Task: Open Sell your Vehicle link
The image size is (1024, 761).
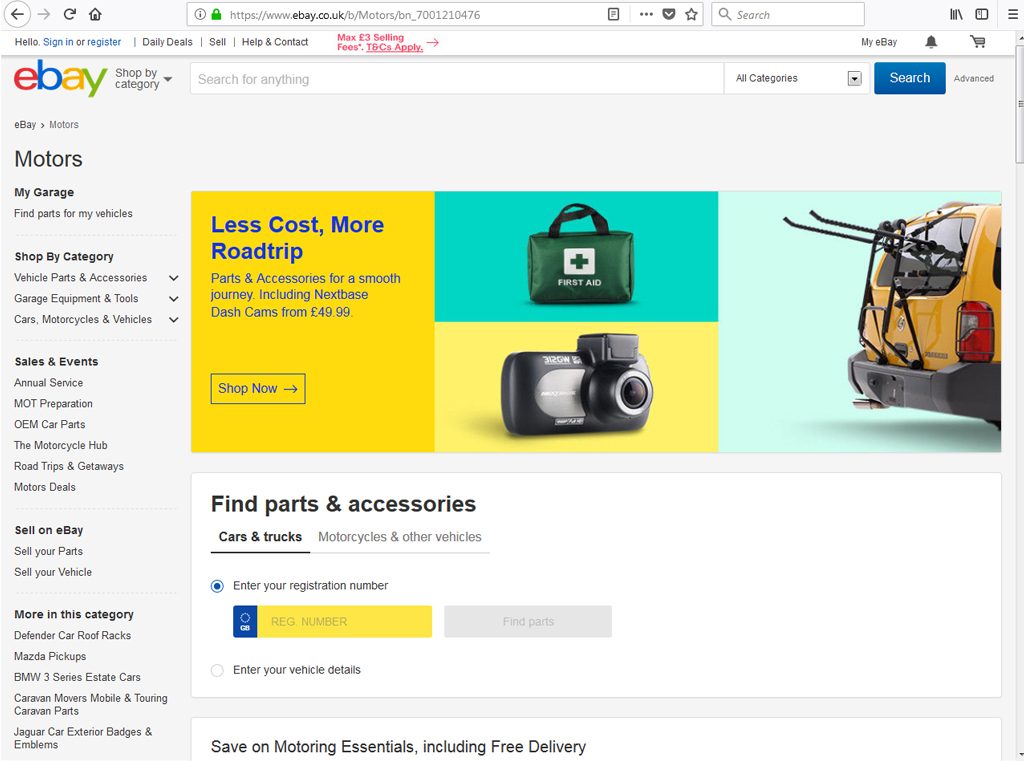Action: click(x=53, y=572)
